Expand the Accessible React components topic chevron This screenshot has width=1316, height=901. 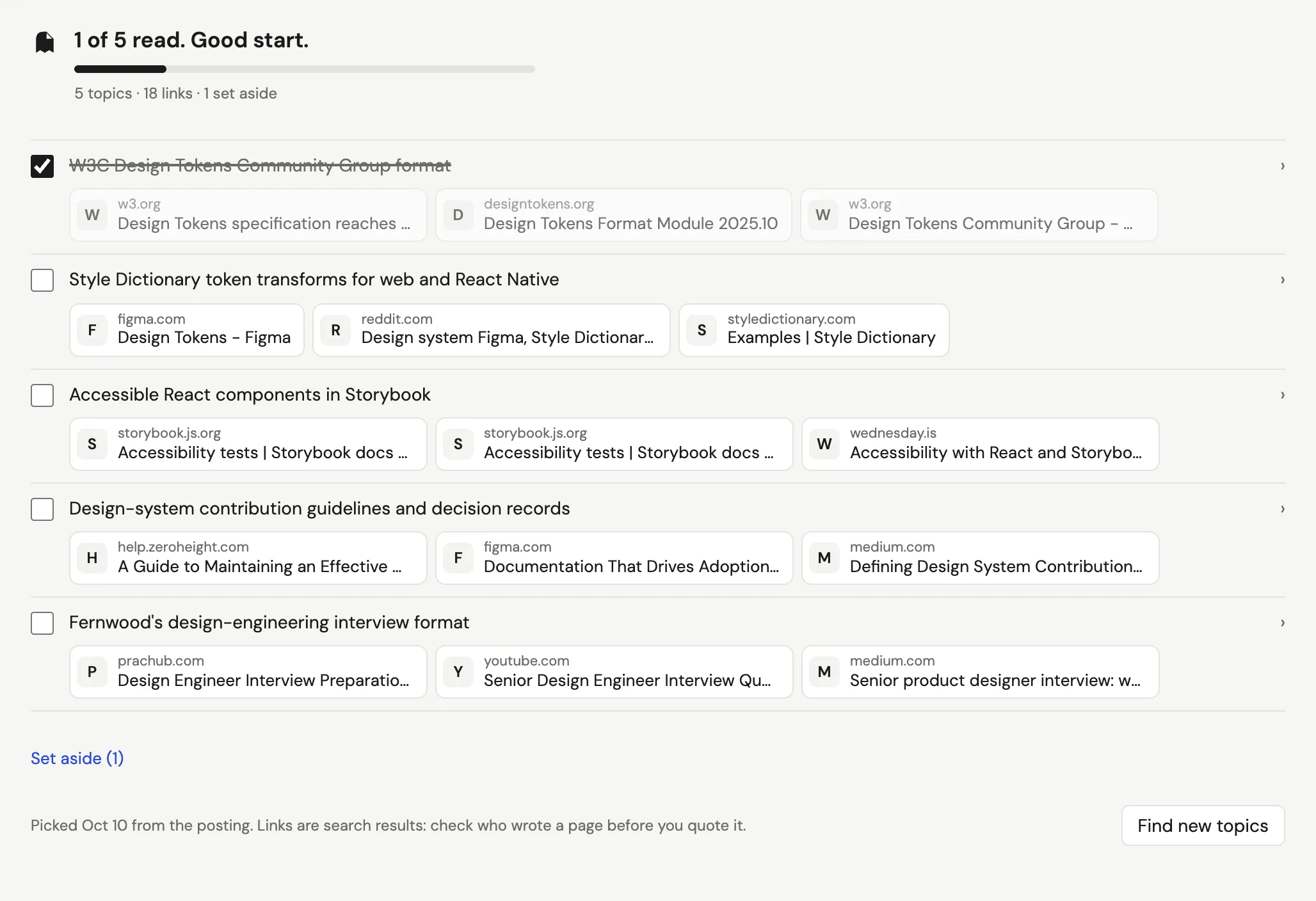point(1282,395)
